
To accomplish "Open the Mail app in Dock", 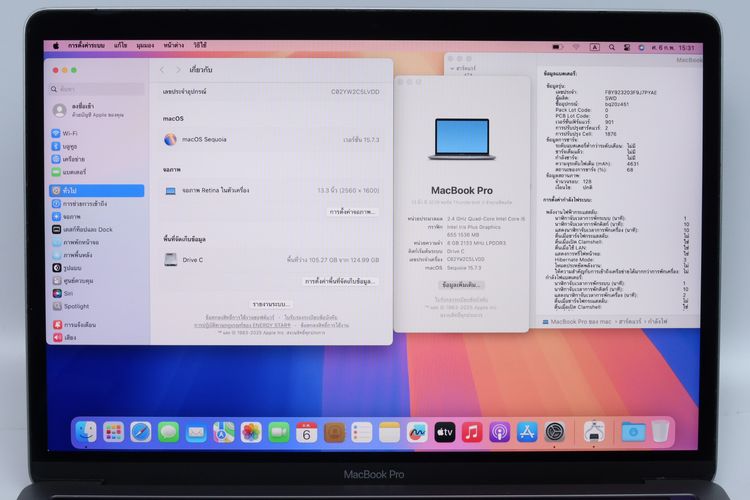I will coord(196,433).
